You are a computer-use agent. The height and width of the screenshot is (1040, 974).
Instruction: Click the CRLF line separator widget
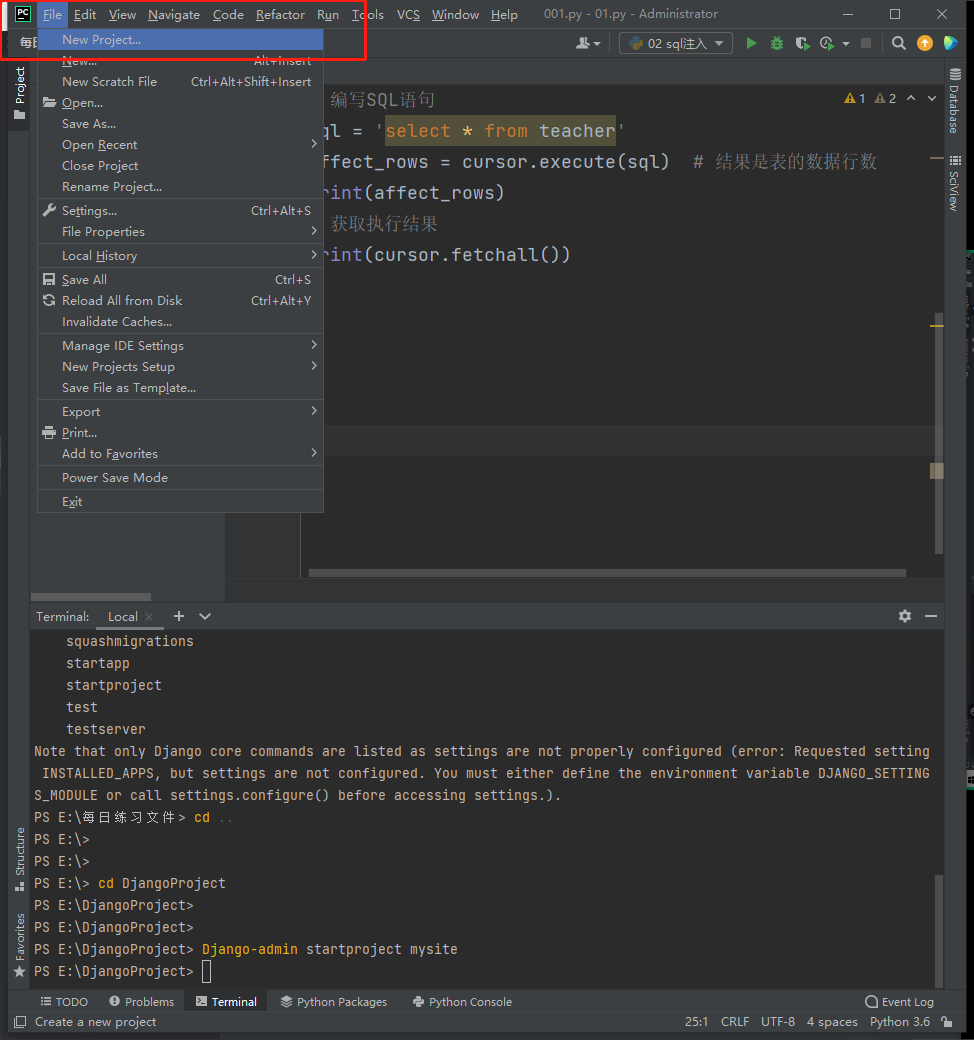click(x=735, y=1021)
